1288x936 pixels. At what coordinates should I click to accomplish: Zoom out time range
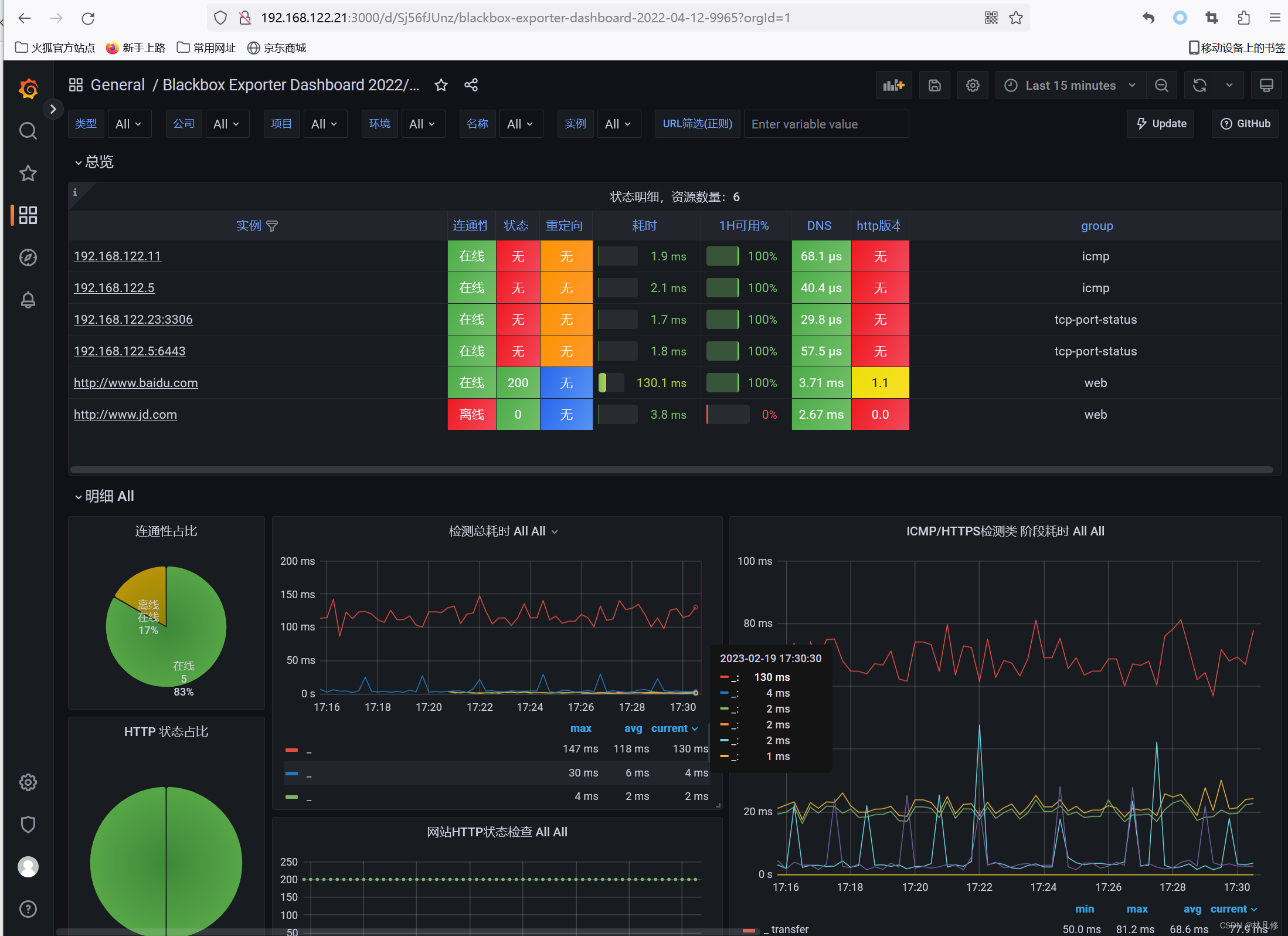click(1161, 86)
